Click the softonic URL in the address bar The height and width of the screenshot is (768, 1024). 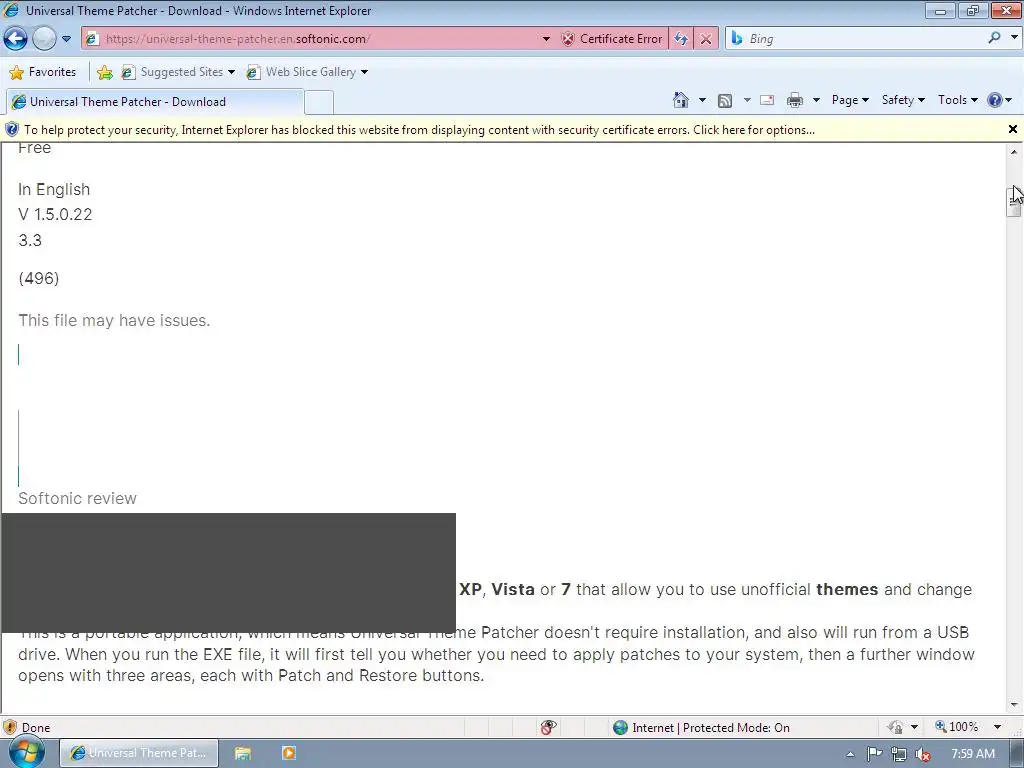238,39
